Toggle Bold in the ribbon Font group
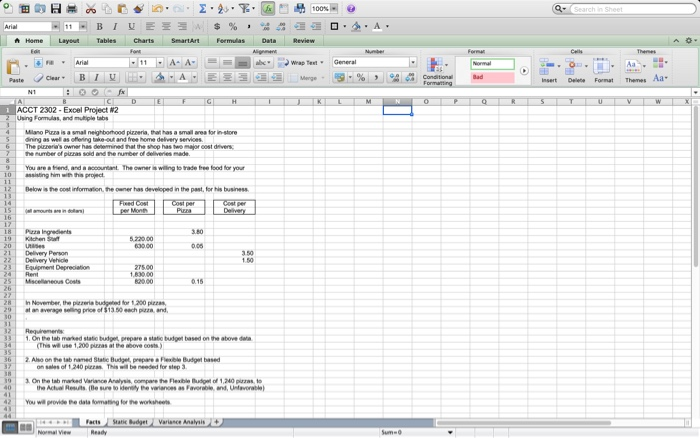Viewport: 700px width, 438px height. pos(82,77)
